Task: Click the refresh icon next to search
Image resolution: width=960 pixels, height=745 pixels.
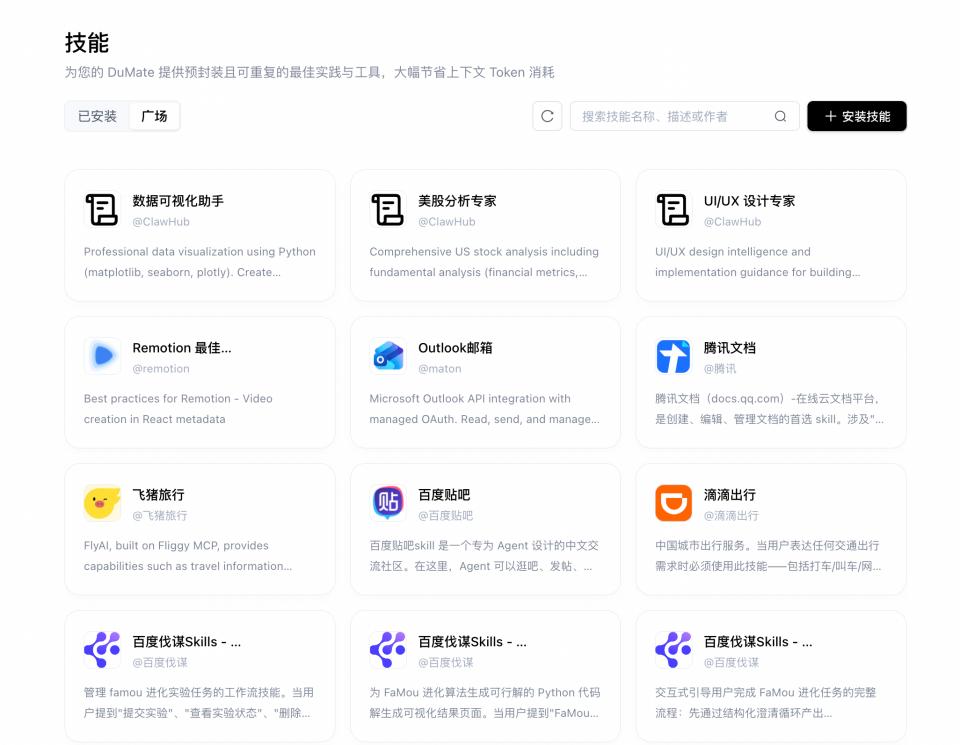Action: pos(547,116)
